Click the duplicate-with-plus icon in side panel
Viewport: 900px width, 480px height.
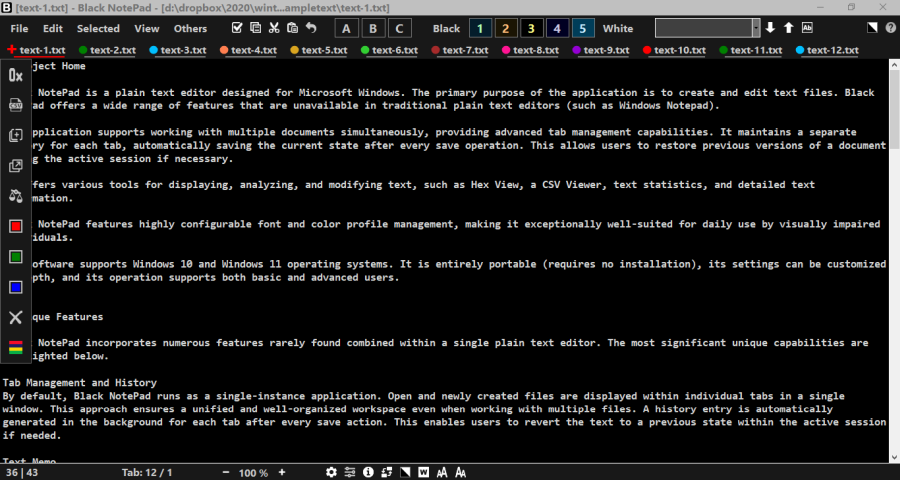15,136
